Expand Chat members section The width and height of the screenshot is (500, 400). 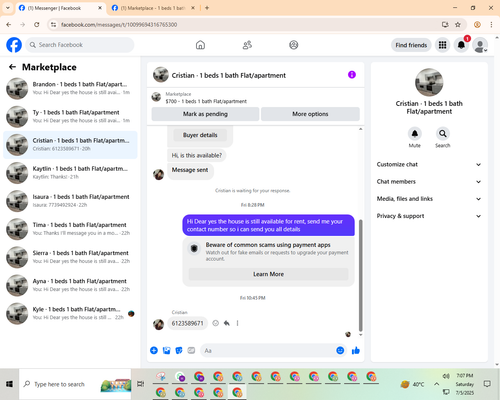coord(429,182)
